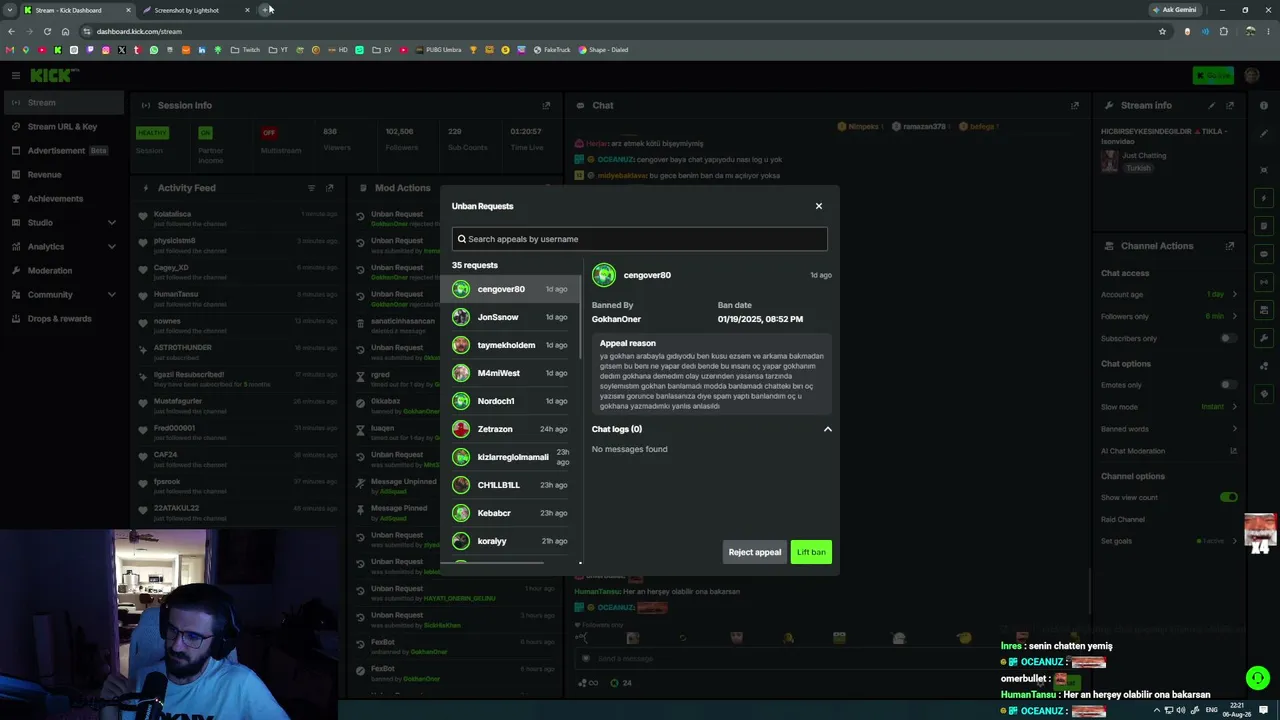Close the Unban Requests dialog

coord(818,206)
